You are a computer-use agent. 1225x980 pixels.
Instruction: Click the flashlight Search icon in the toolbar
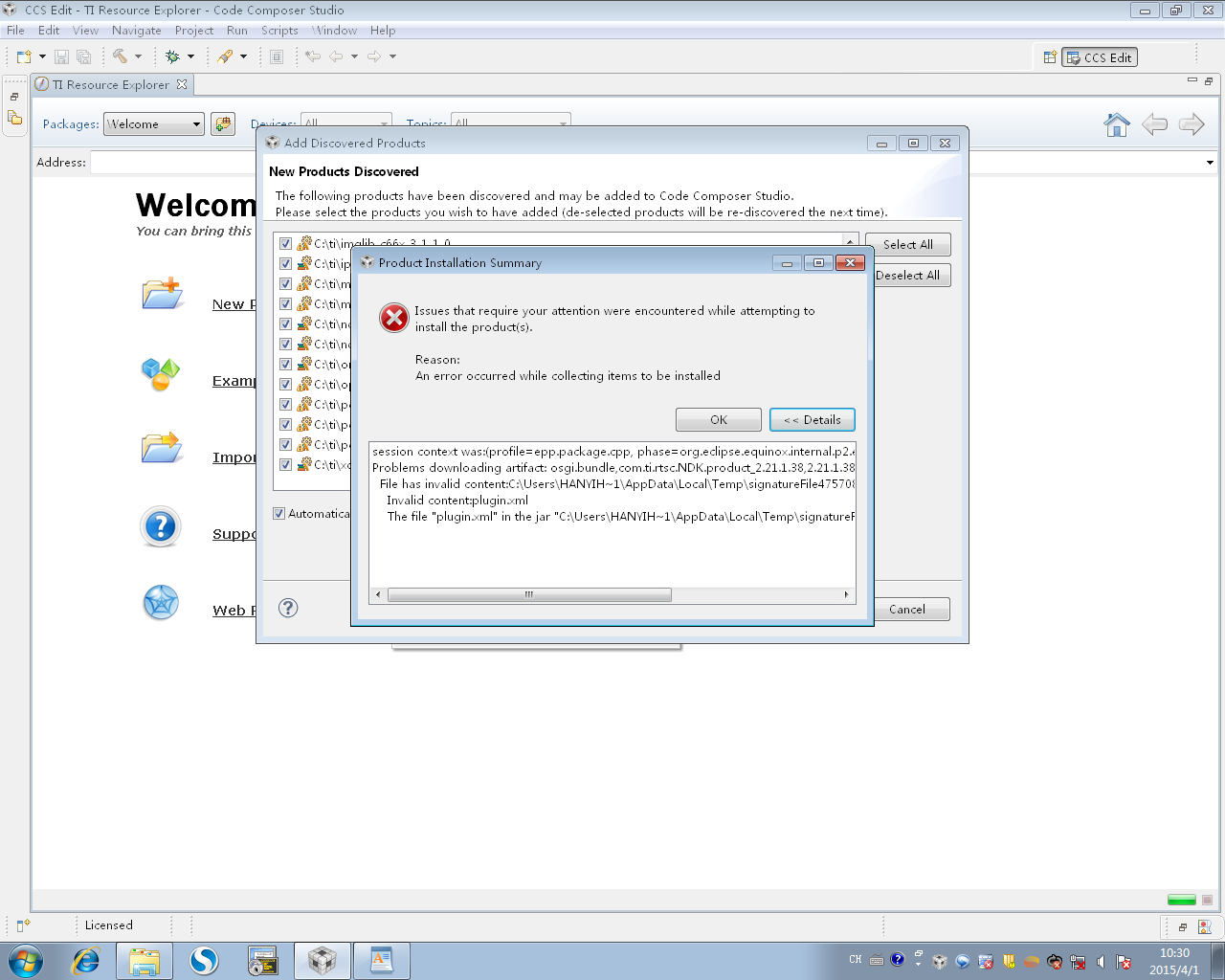coord(225,56)
